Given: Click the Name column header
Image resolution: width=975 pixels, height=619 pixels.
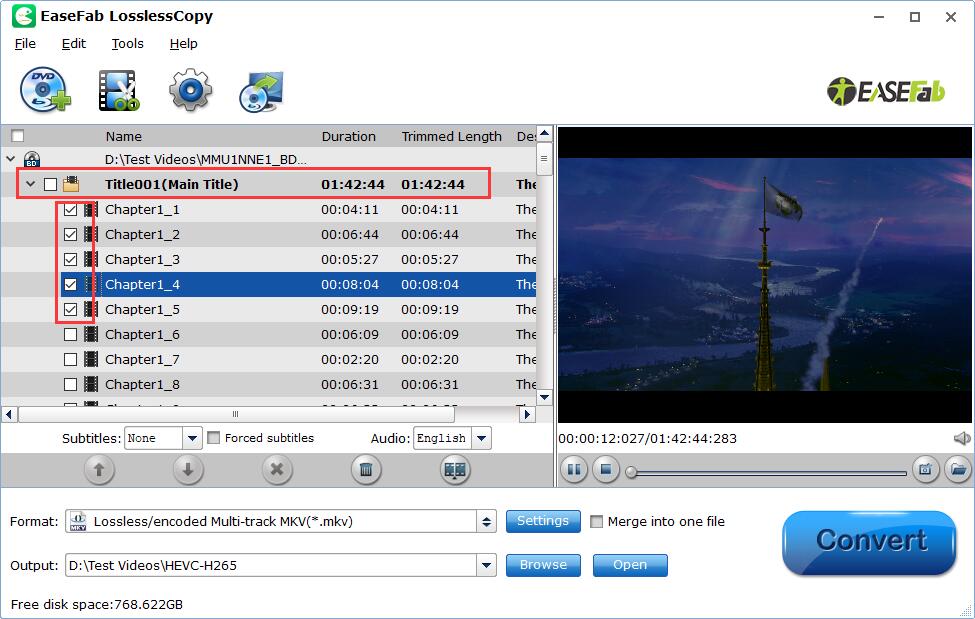Looking at the screenshot, I should 124,136.
